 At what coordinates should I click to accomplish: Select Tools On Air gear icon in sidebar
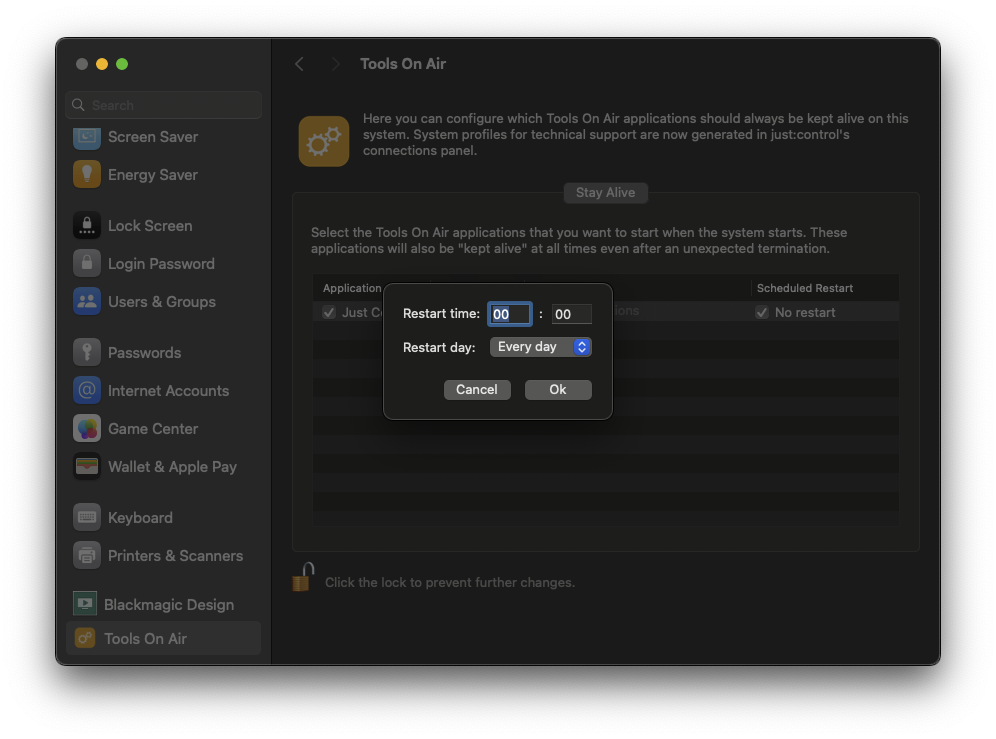[85, 639]
